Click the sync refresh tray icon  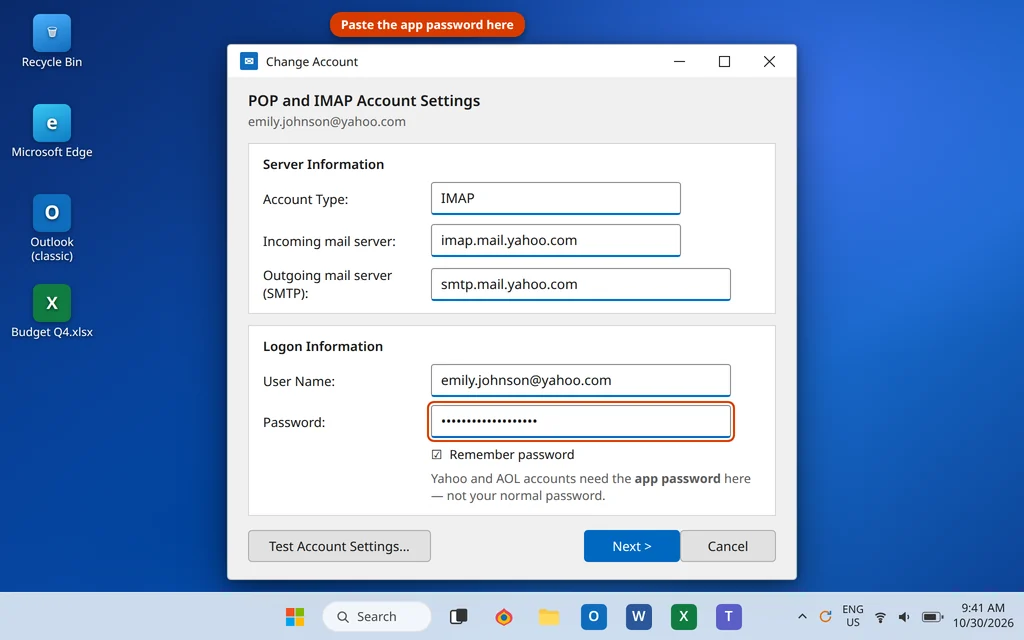(x=825, y=616)
